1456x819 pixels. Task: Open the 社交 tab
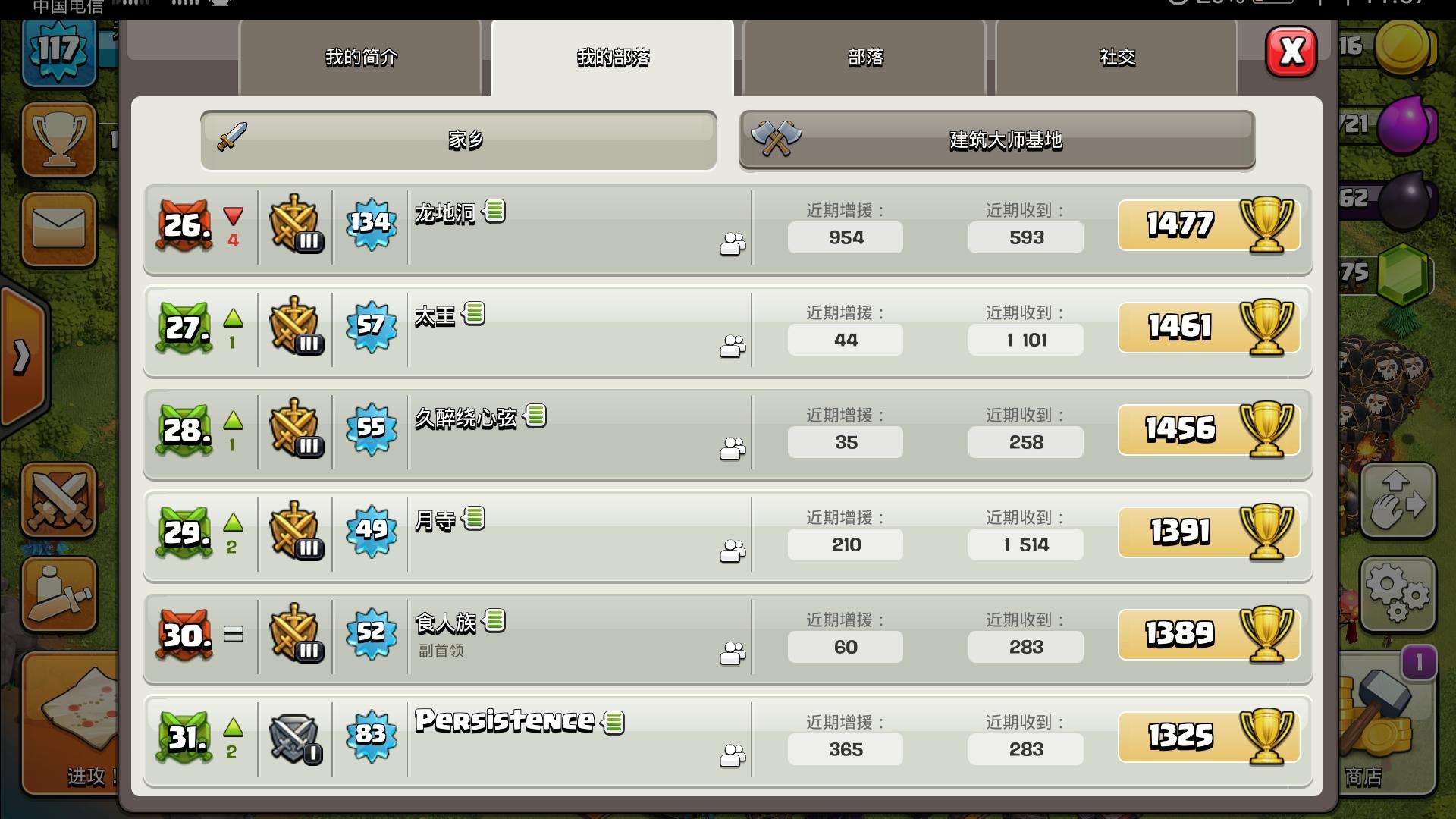tap(1117, 58)
